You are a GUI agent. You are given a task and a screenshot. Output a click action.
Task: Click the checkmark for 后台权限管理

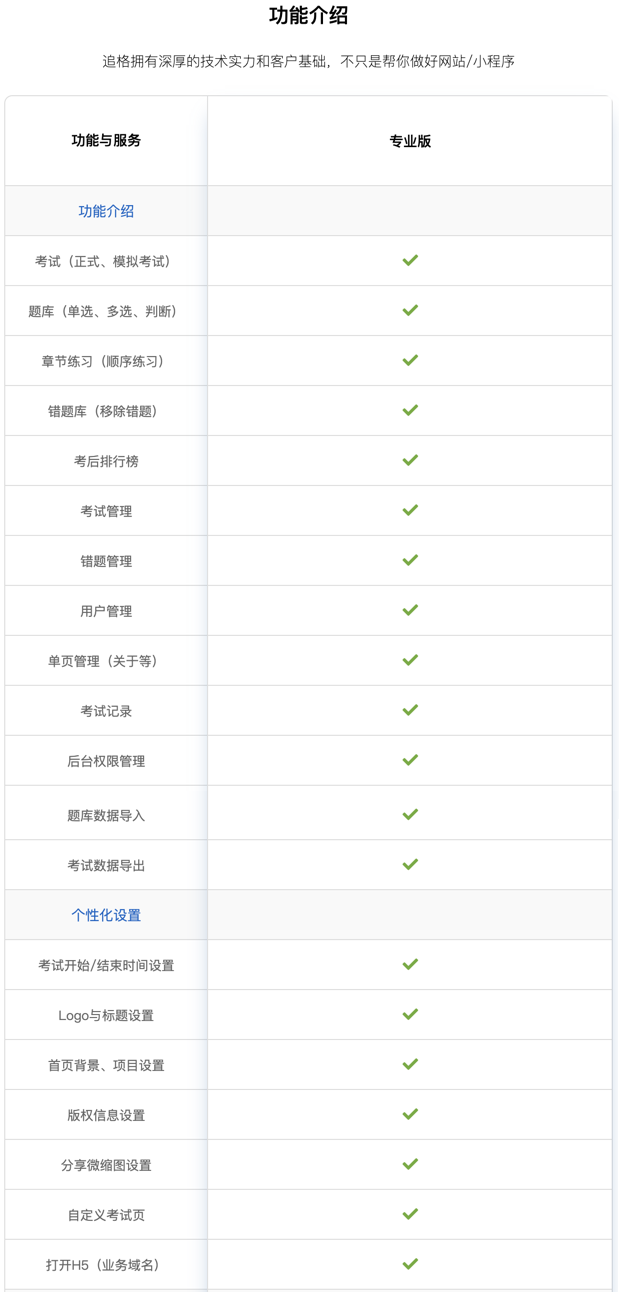(x=410, y=760)
